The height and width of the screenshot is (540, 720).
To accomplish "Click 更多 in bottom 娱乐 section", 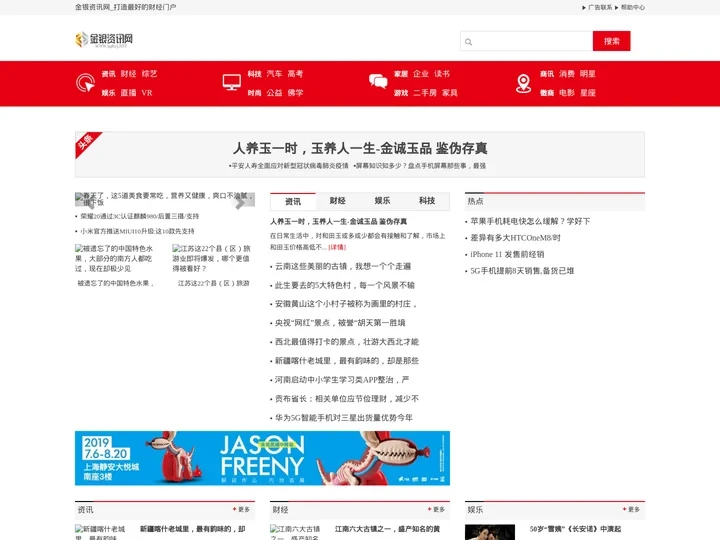I will pyautogui.click(x=631, y=509).
